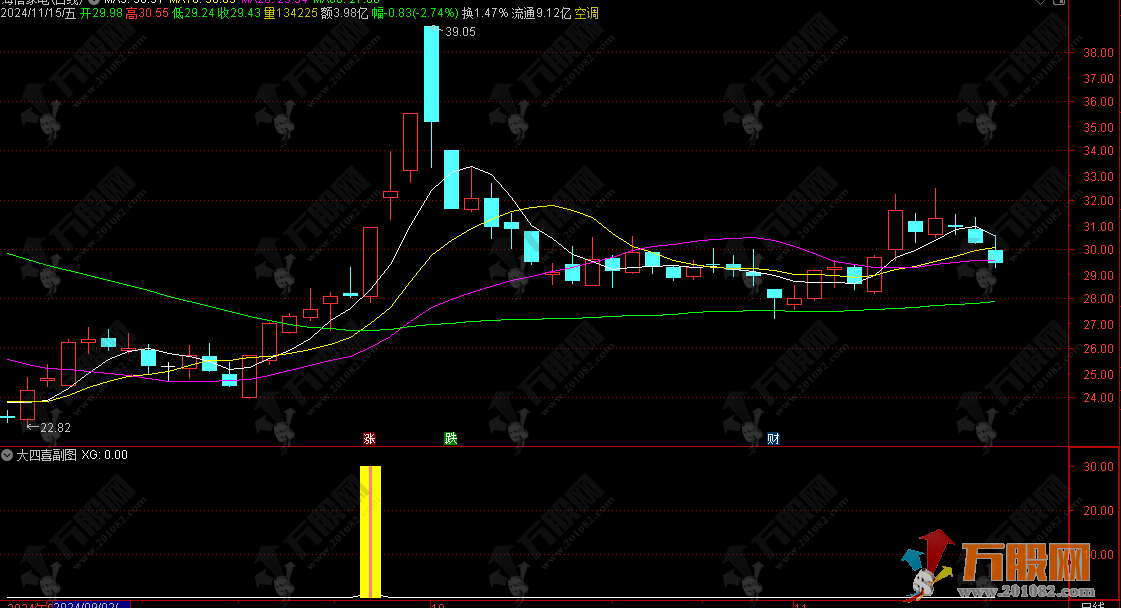Image resolution: width=1121 pixels, height=608 pixels.
Task: Click the XG: 0.00 indicator value
Action: tap(104, 455)
